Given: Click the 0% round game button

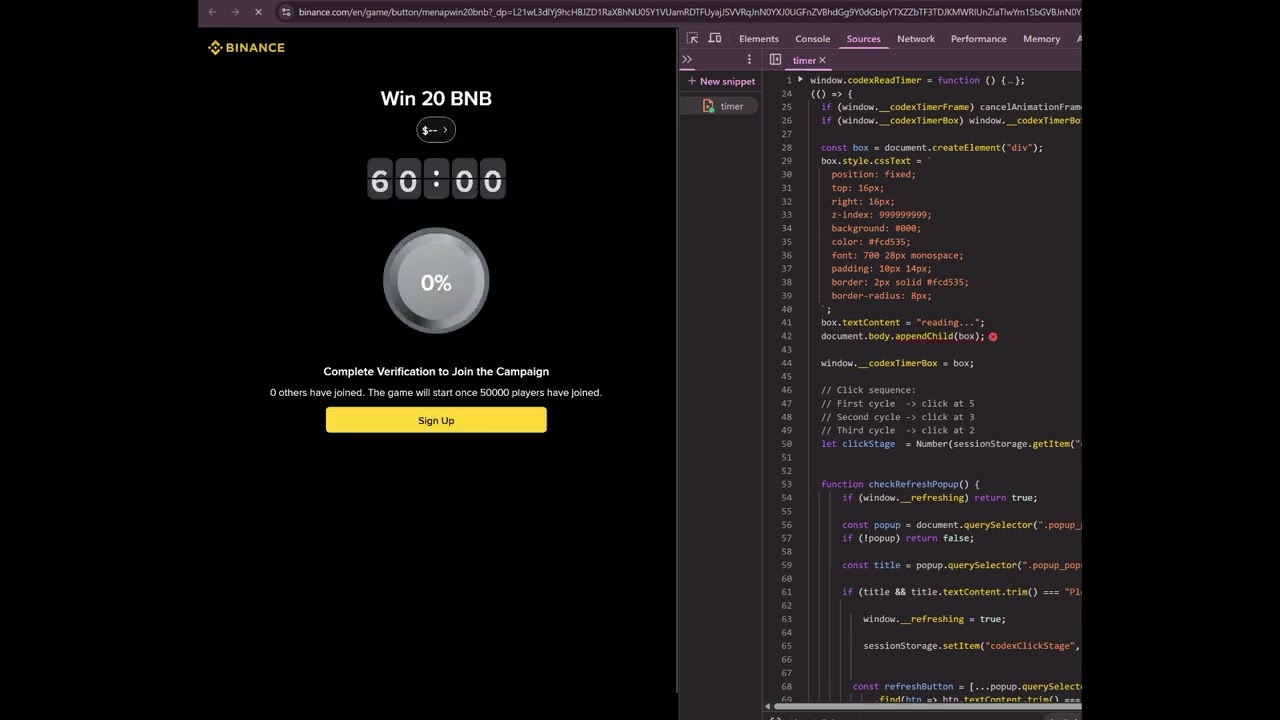Looking at the screenshot, I should tap(436, 282).
